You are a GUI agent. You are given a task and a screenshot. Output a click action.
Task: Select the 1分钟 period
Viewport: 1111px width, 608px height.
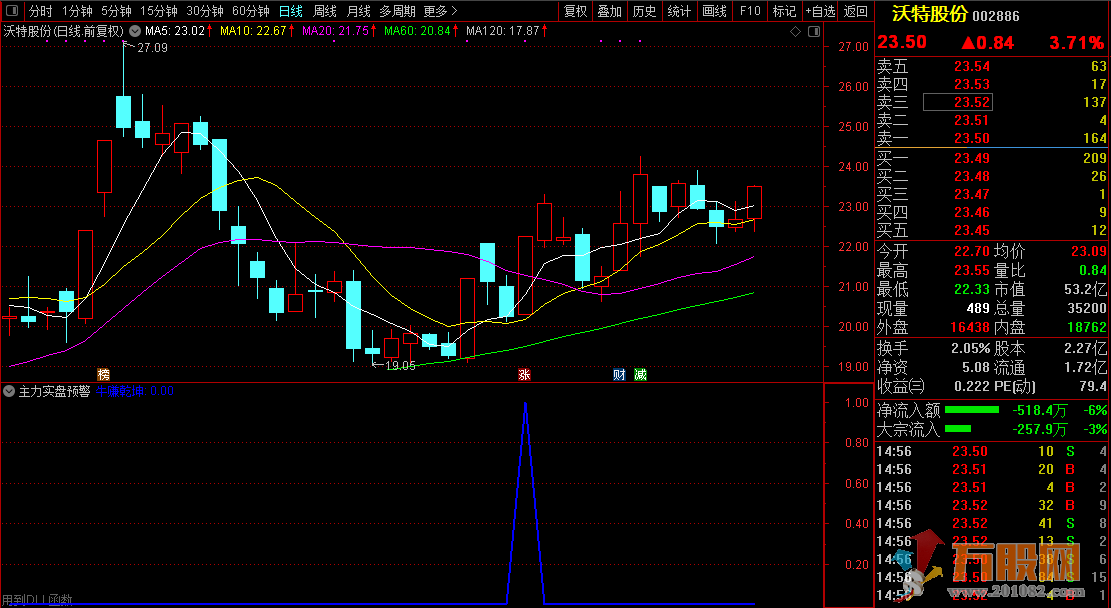77,11
